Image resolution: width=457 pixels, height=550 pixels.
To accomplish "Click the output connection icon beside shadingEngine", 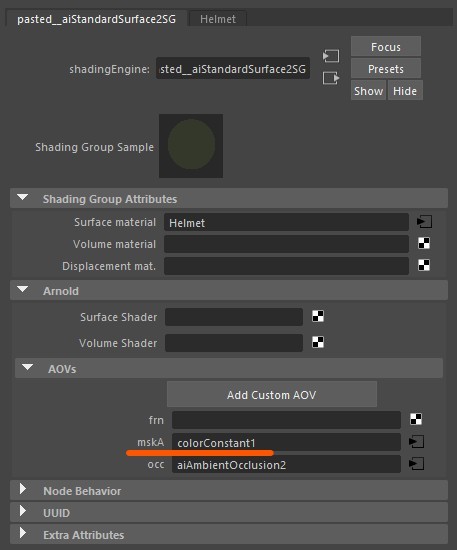I will 331,78.
